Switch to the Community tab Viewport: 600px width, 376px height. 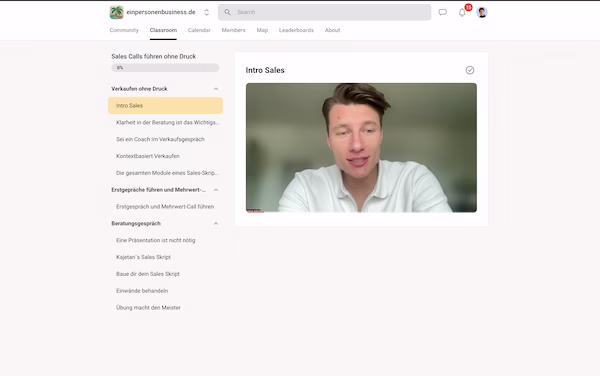click(x=124, y=30)
